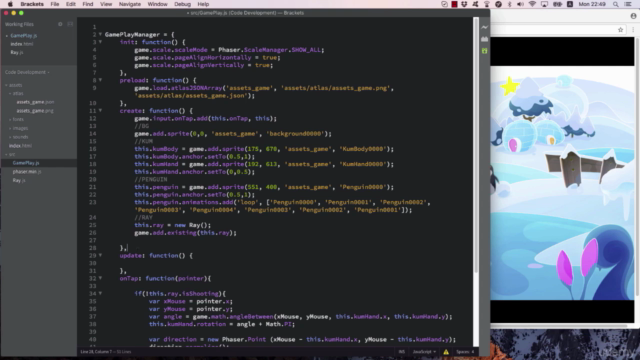Open Spotlight search magnifier
640x360 pixels.
tap(616, 4)
